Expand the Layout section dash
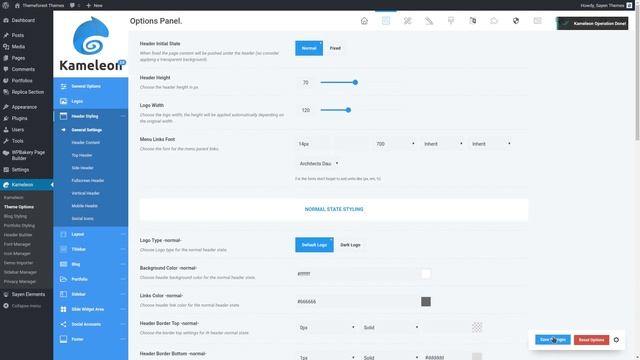Viewport: 640px width, 360px height. click(x=123, y=234)
